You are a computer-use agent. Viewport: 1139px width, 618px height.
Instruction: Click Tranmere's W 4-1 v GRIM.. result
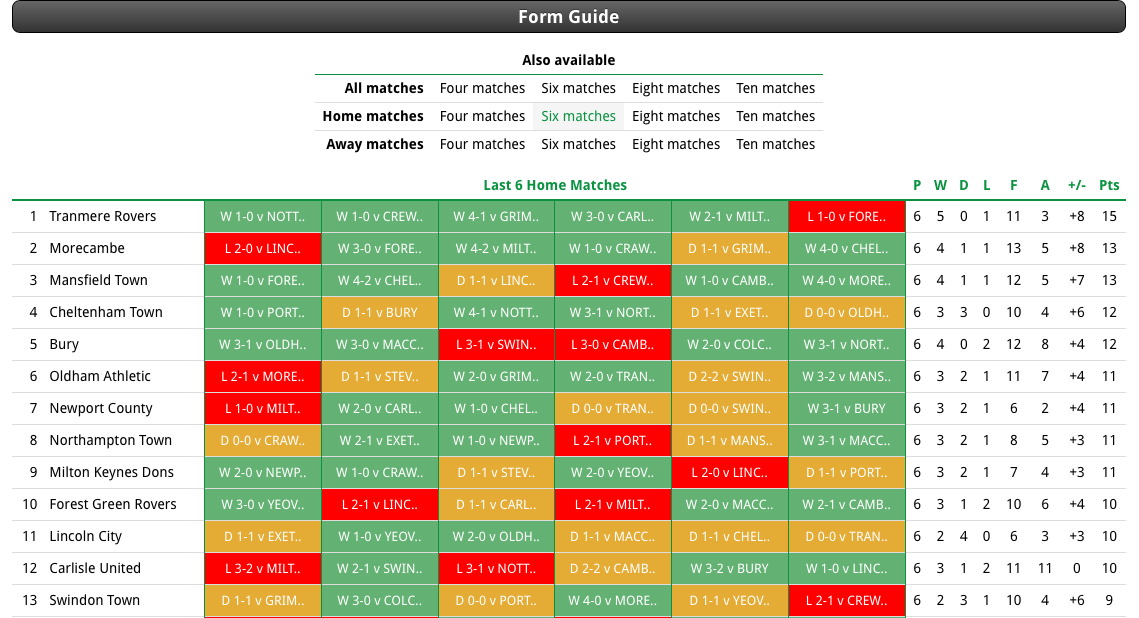point(496,216)
